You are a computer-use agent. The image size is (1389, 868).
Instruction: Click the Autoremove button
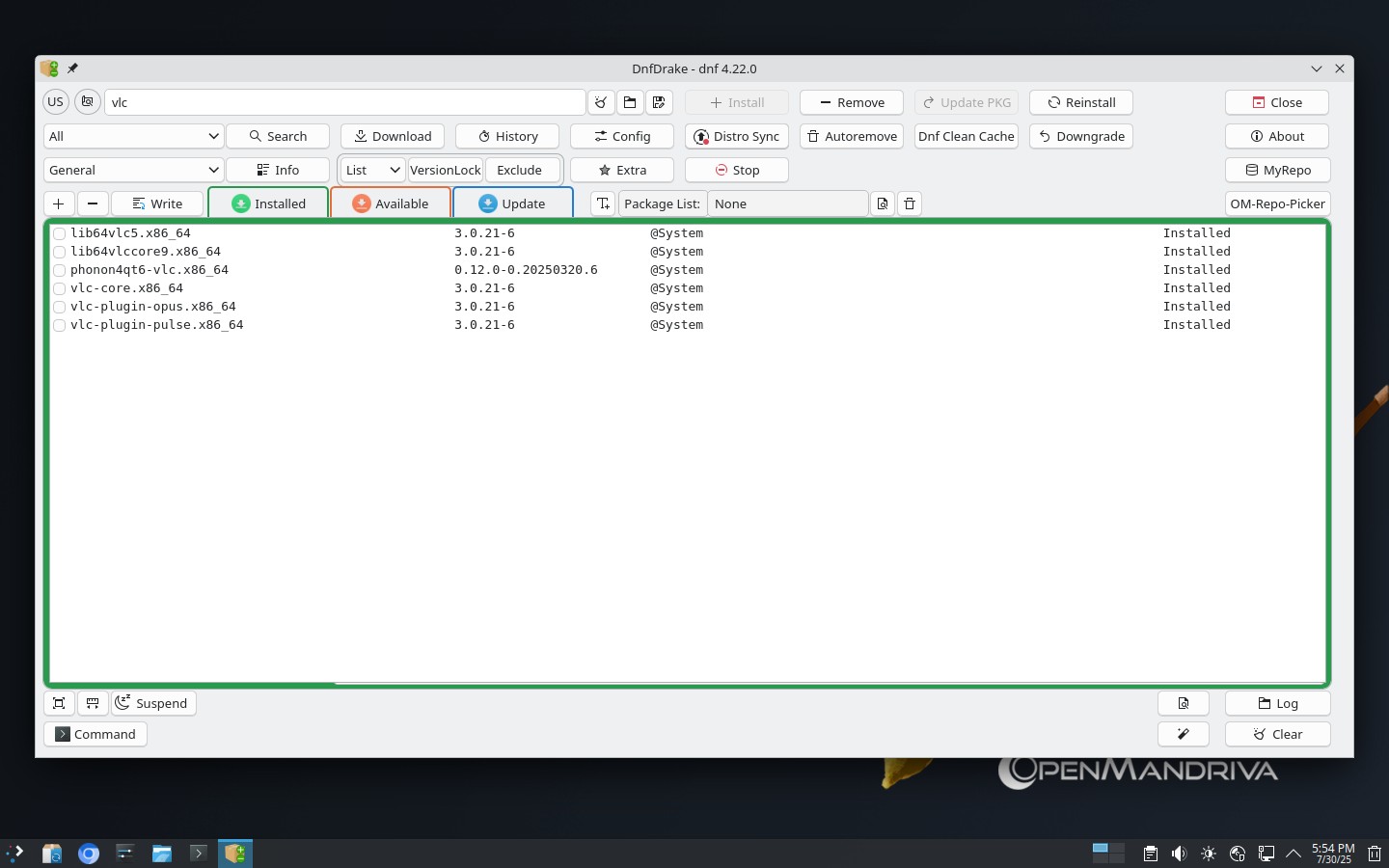tap(852, 136)
